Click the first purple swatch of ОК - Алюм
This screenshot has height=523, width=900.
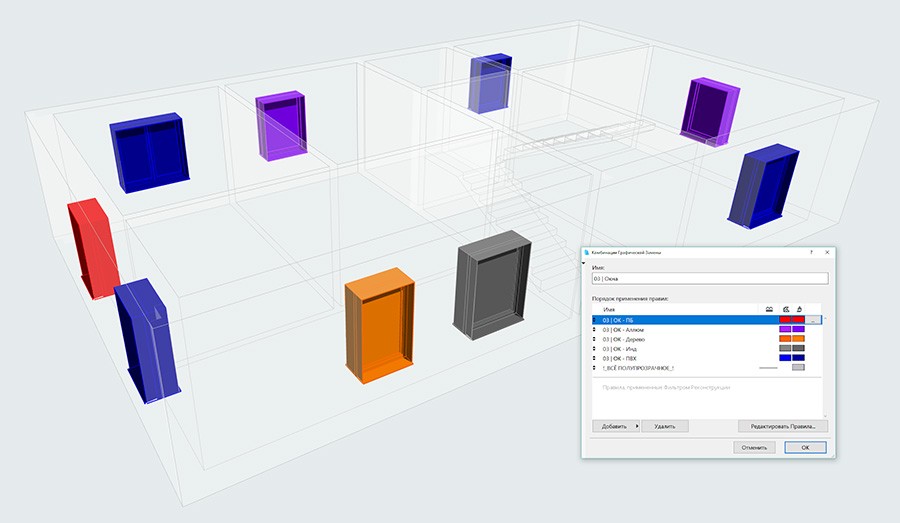pos(785,330)
